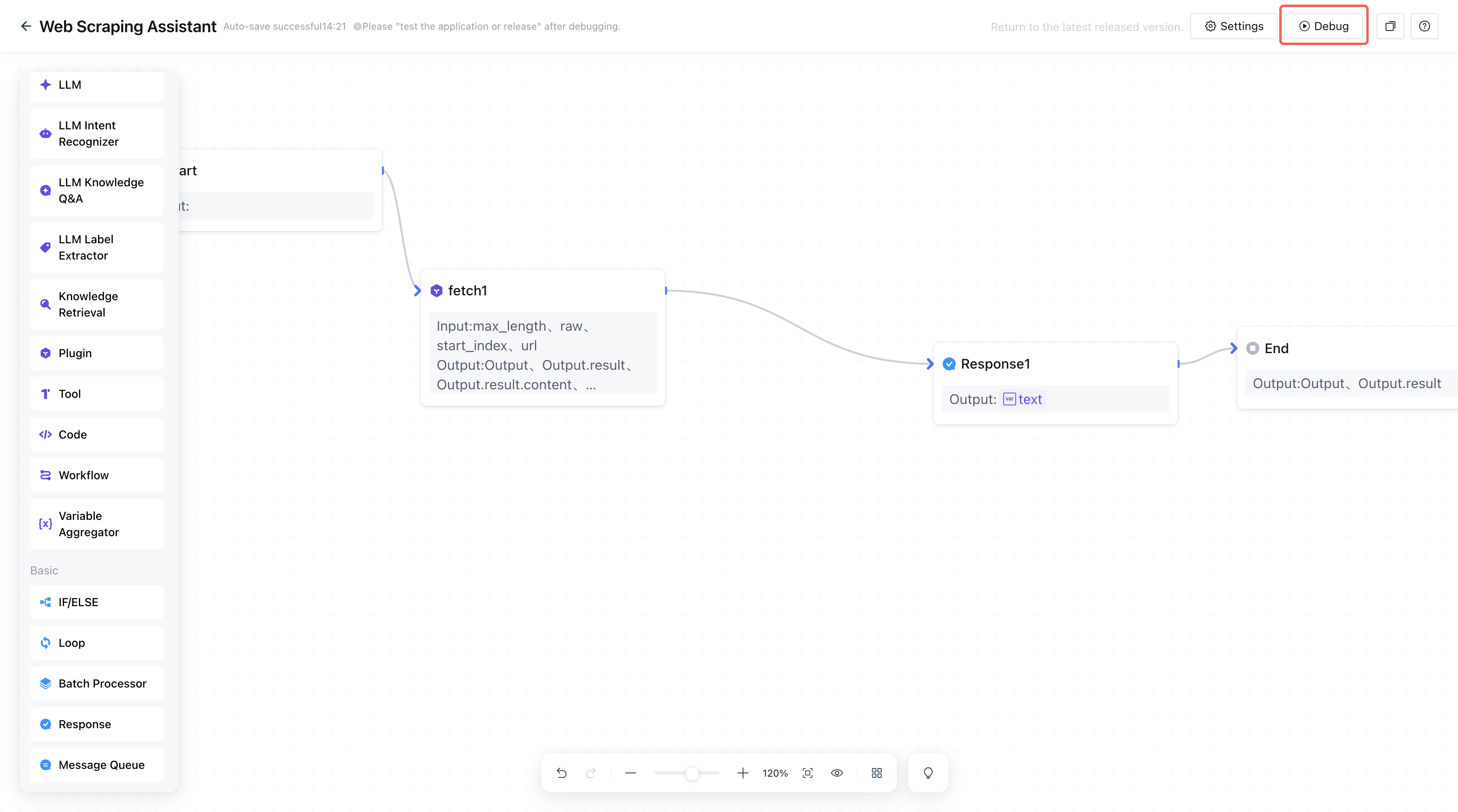The image size is (1458, 812).
Task: Toggle the eye visibility icon
Action: click(x=837, y=773)
